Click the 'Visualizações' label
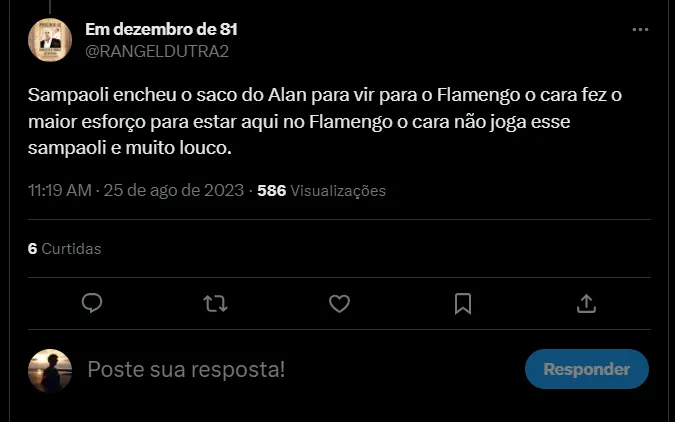Image resolution: width=675 pixels, height=422 pixels. tap(338, 191)
